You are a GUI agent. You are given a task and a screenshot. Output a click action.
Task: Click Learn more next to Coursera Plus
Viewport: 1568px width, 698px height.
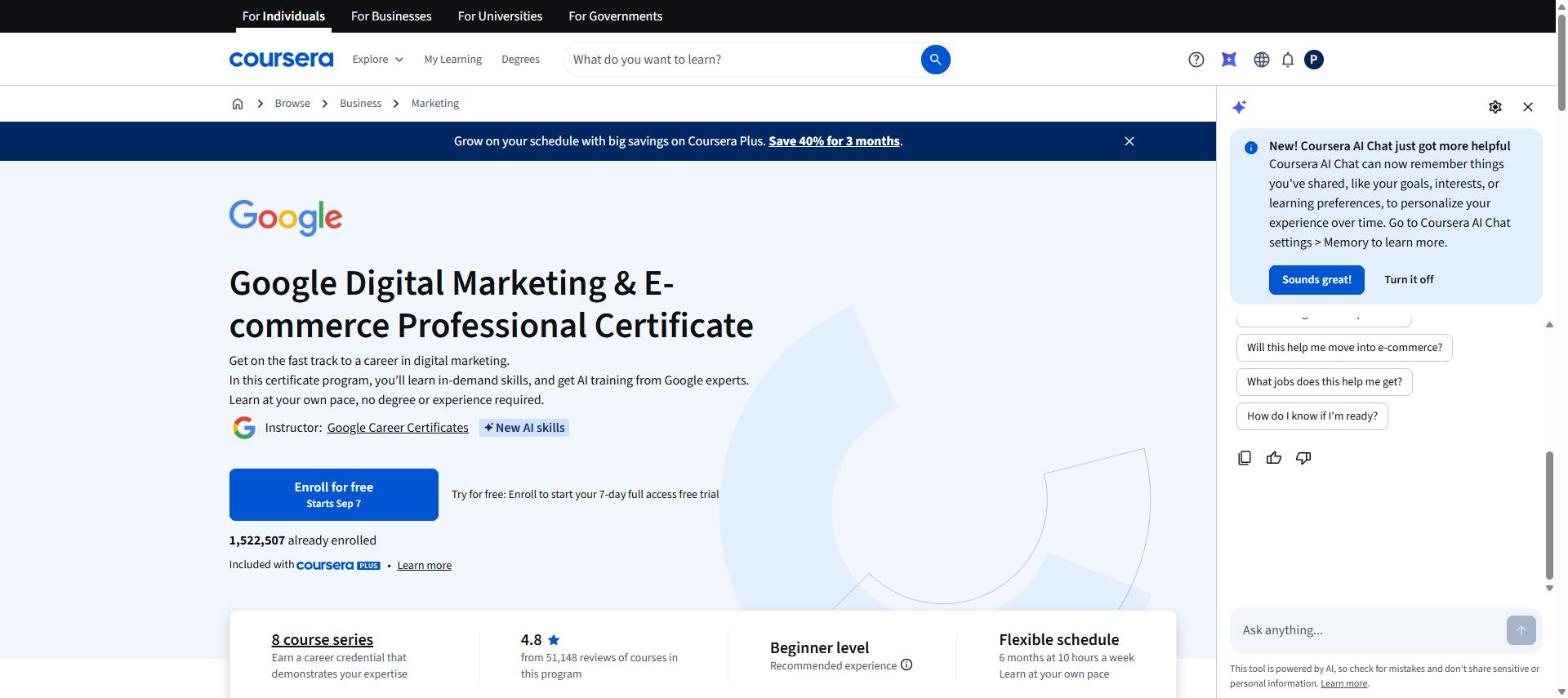tap(424, 565)
